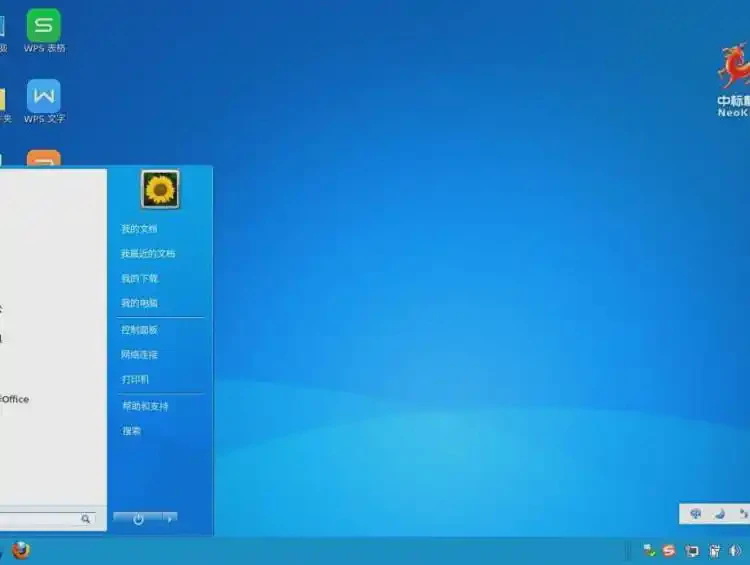The image size is (750, 565).
Task: Click the monitor display tray icon
Action: tap(692, 551)
